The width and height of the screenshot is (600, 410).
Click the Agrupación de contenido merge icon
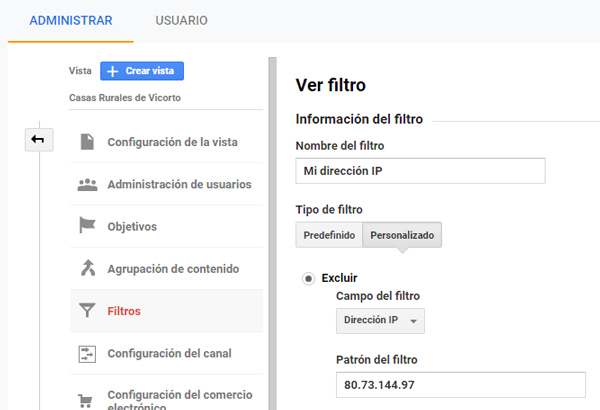point(87,269)
